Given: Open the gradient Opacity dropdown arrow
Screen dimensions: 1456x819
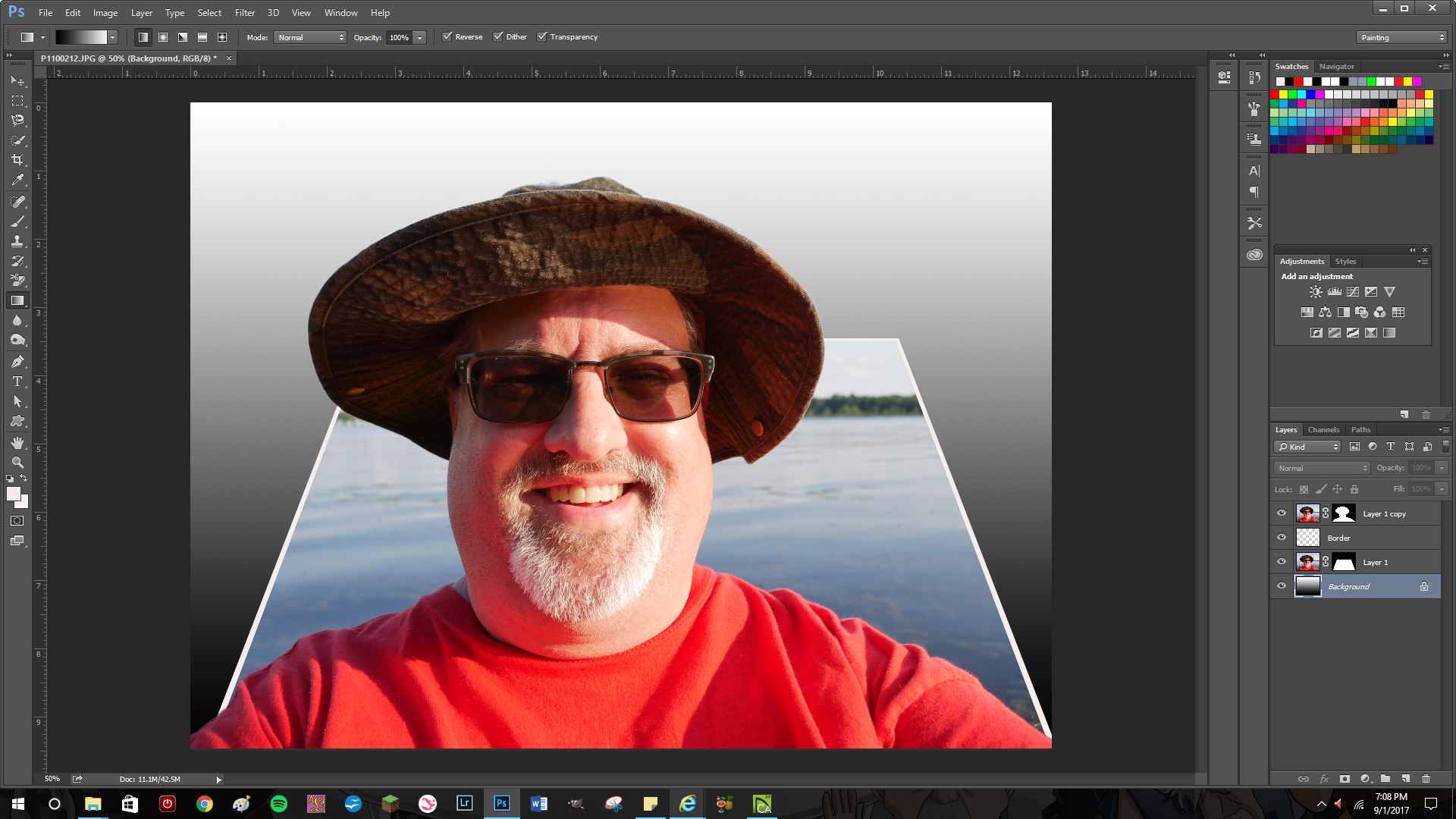Looking at the screenshot, I should point(420,37).
